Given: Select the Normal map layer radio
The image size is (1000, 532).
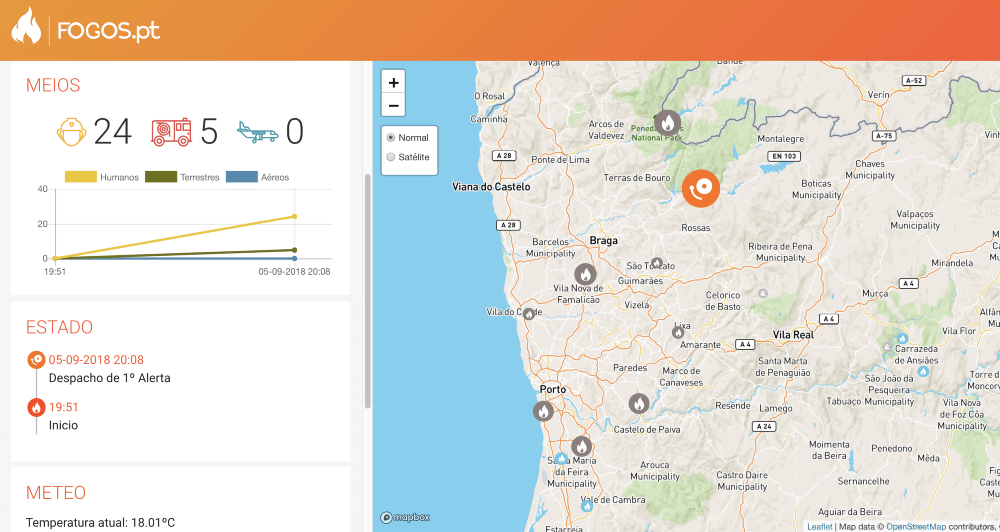Looking at the screenshot, I should pos(391,138).
